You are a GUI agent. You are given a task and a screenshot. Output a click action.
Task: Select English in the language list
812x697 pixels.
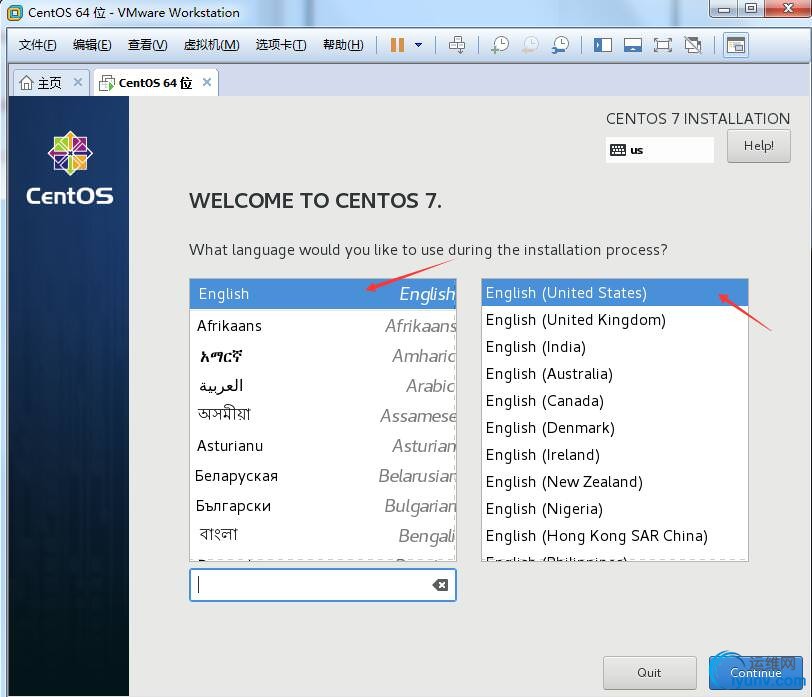click(323, 294)
